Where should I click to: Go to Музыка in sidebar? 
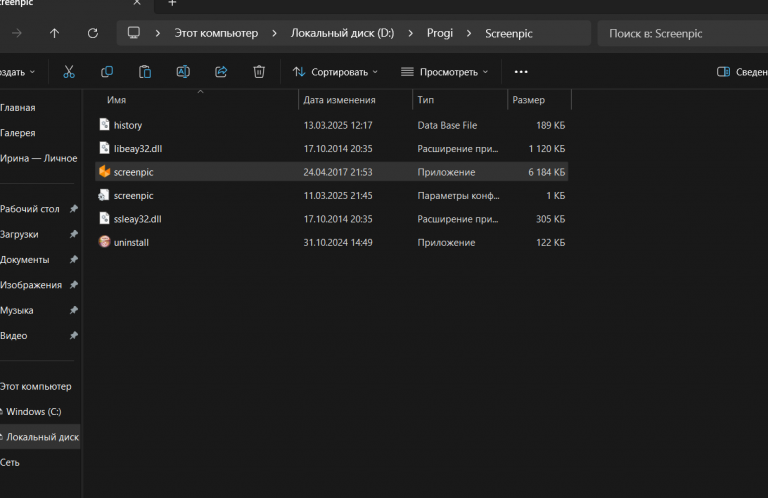tap(17, 310)
